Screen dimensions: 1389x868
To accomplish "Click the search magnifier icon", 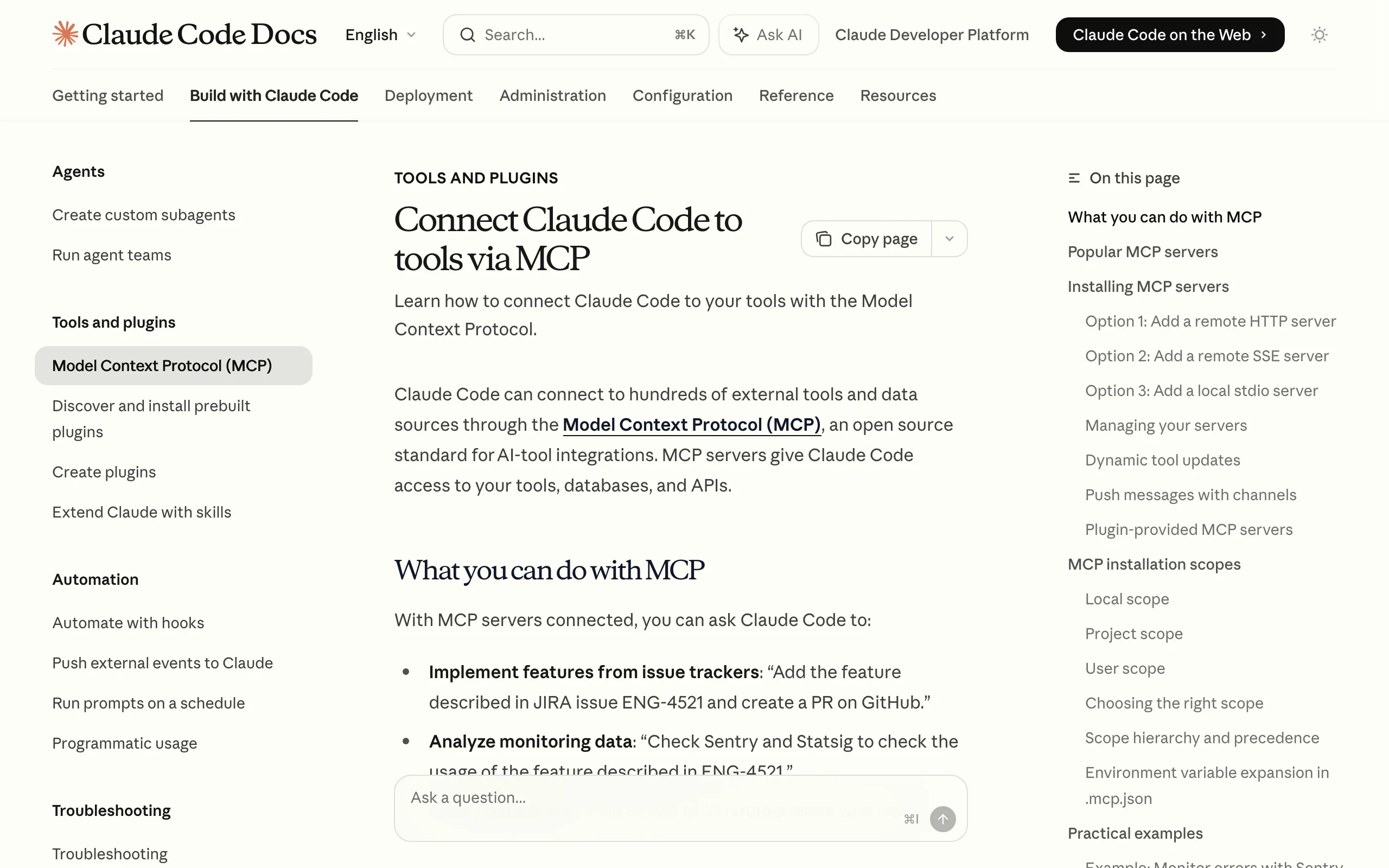I will coord(468,35).
